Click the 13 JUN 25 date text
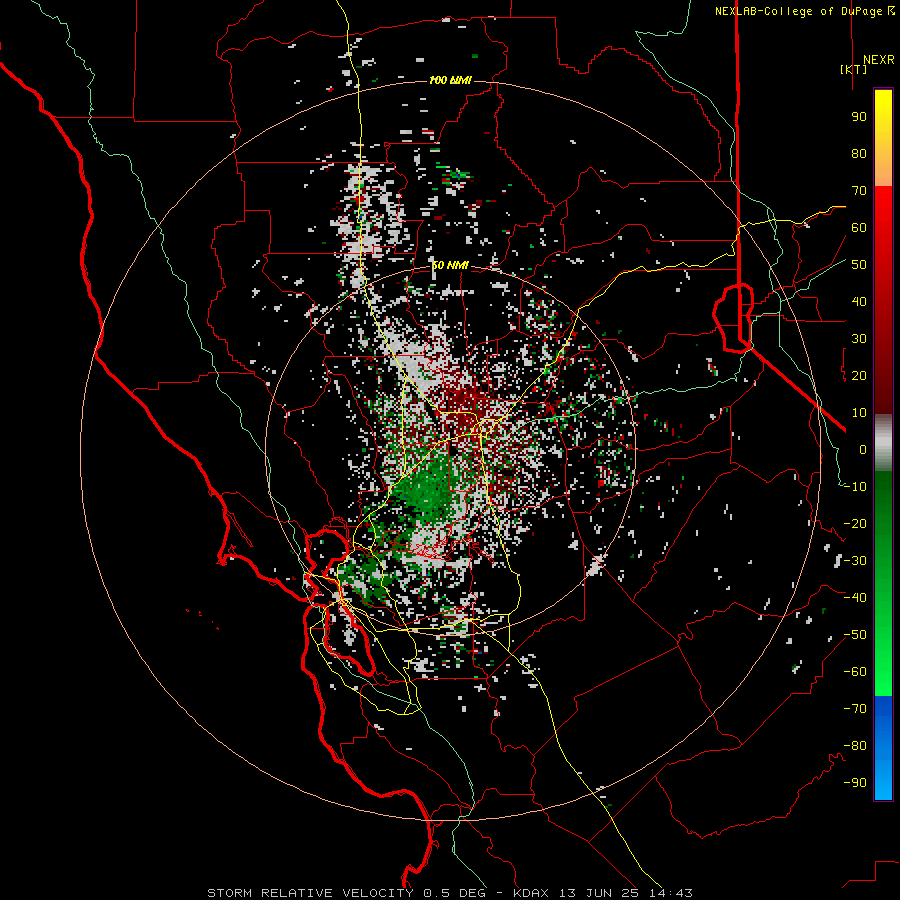The height and width of the screenshot is (900, 900). [x=599, y=893]
